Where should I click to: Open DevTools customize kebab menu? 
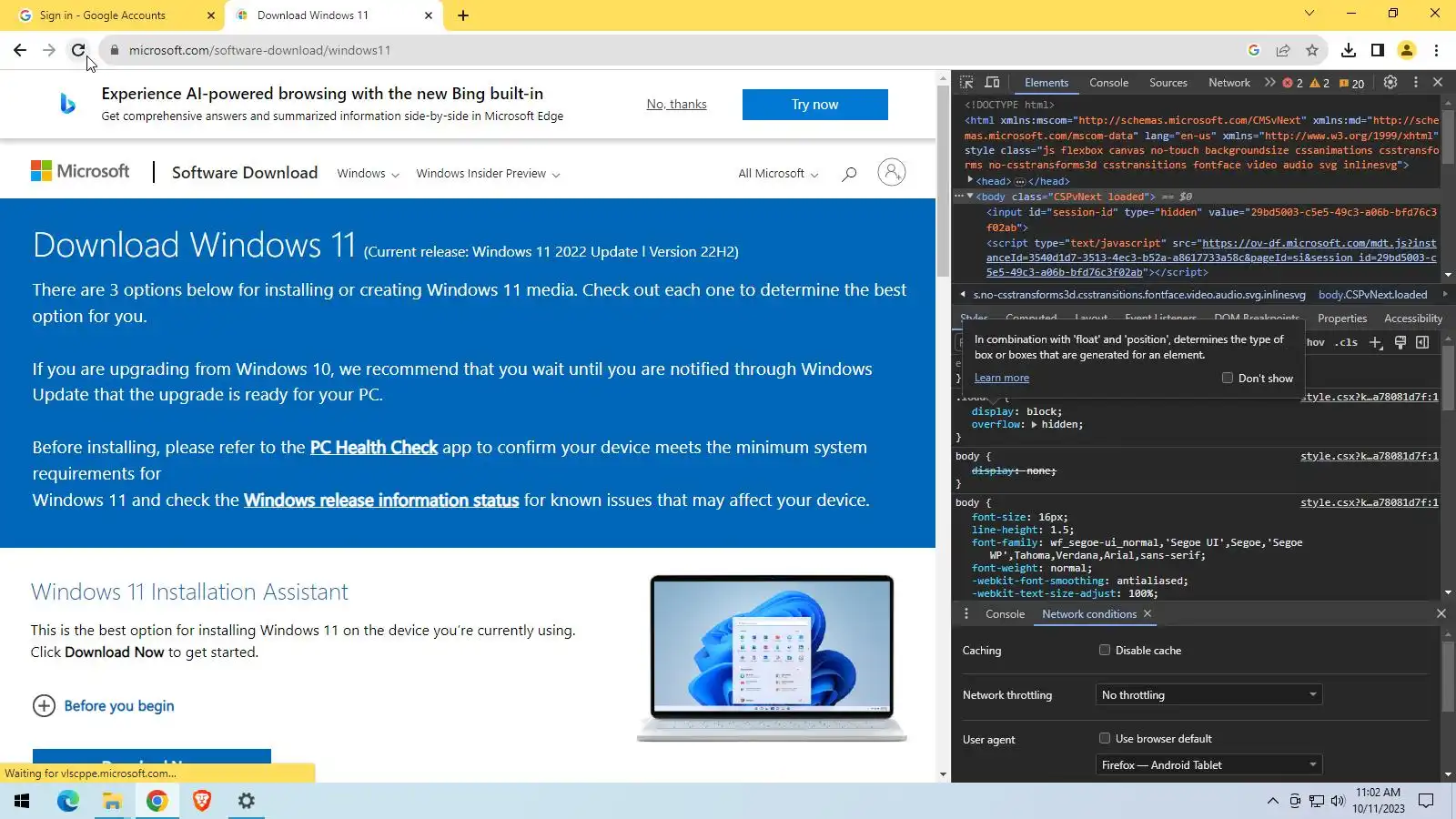[1415, 82]
